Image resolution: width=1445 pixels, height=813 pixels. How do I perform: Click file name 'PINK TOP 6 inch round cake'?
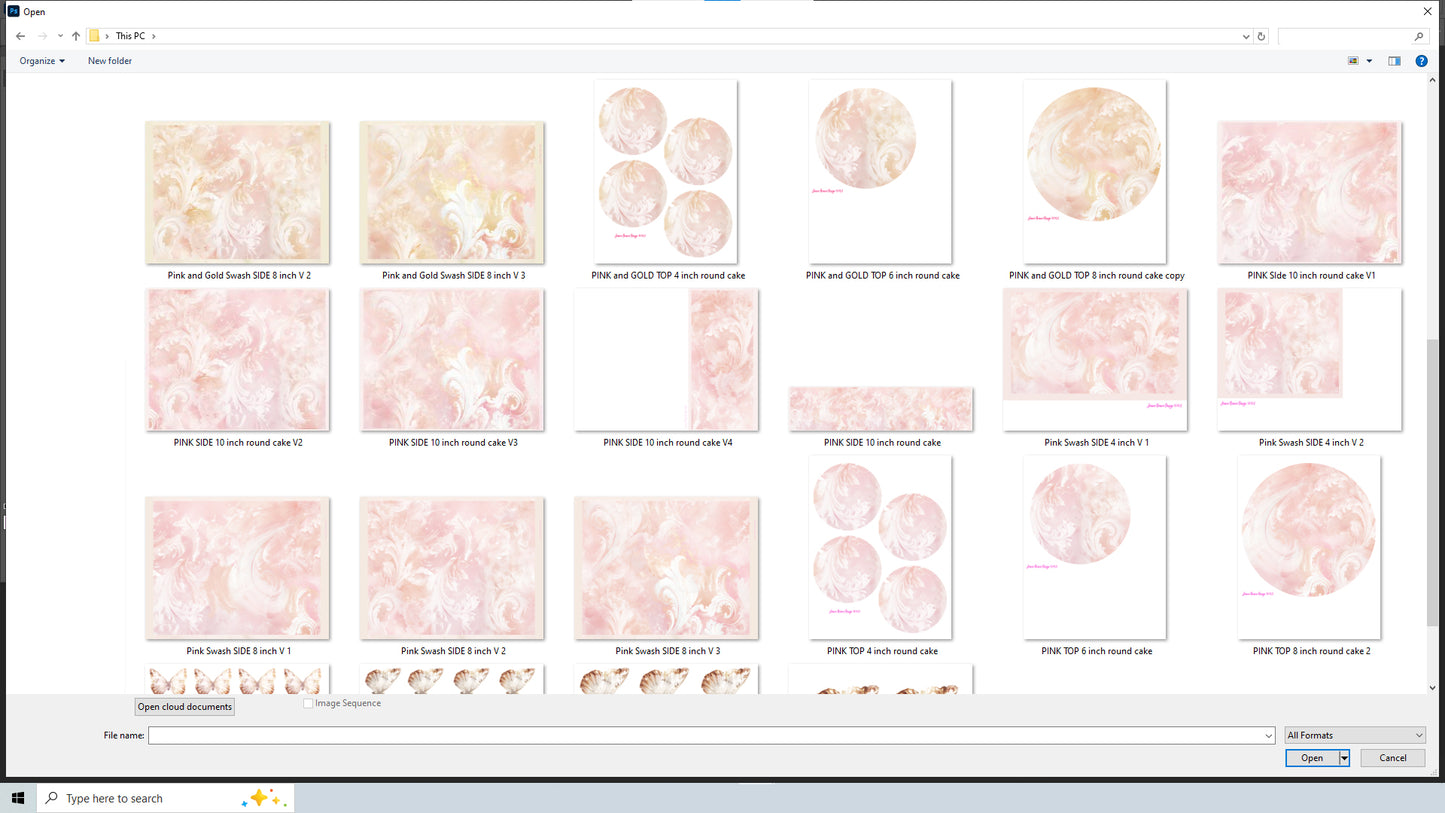(1097, 651)
